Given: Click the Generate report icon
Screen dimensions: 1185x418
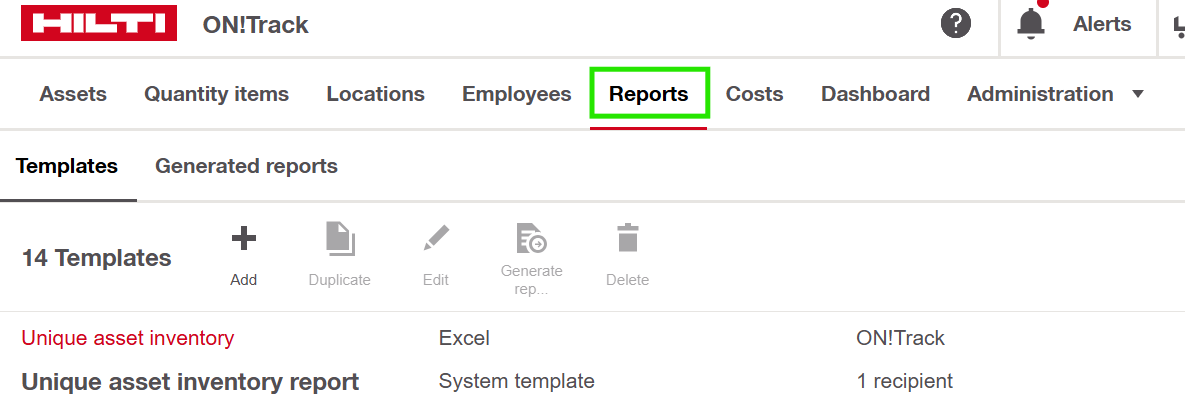Looking at the screenshot, I should 531,239.
